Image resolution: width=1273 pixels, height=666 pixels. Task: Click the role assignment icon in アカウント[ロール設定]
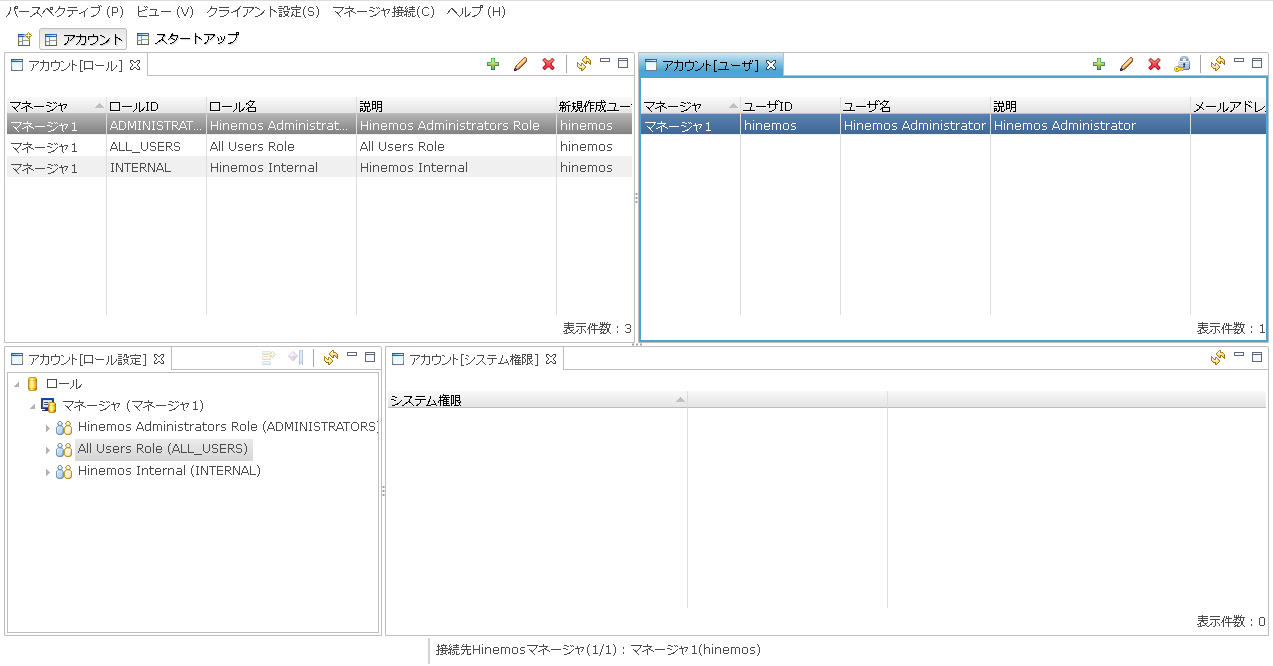268,357
